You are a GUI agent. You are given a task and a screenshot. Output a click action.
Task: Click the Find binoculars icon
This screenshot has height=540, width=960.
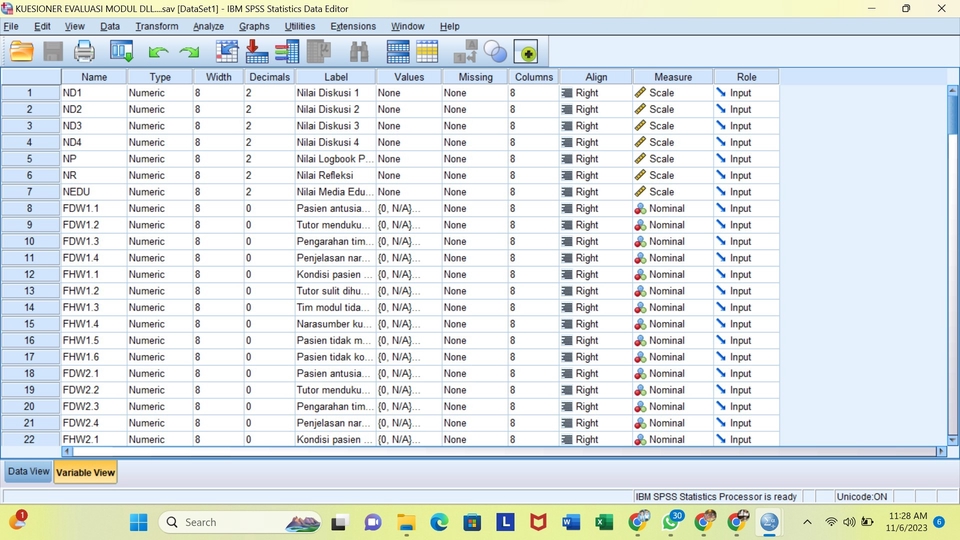coord(359,51)
